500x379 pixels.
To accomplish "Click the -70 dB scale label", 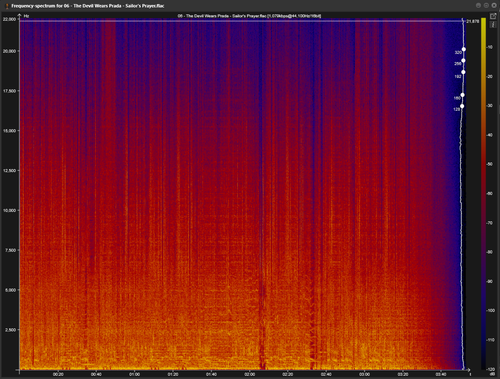I will tap(490, 223).
